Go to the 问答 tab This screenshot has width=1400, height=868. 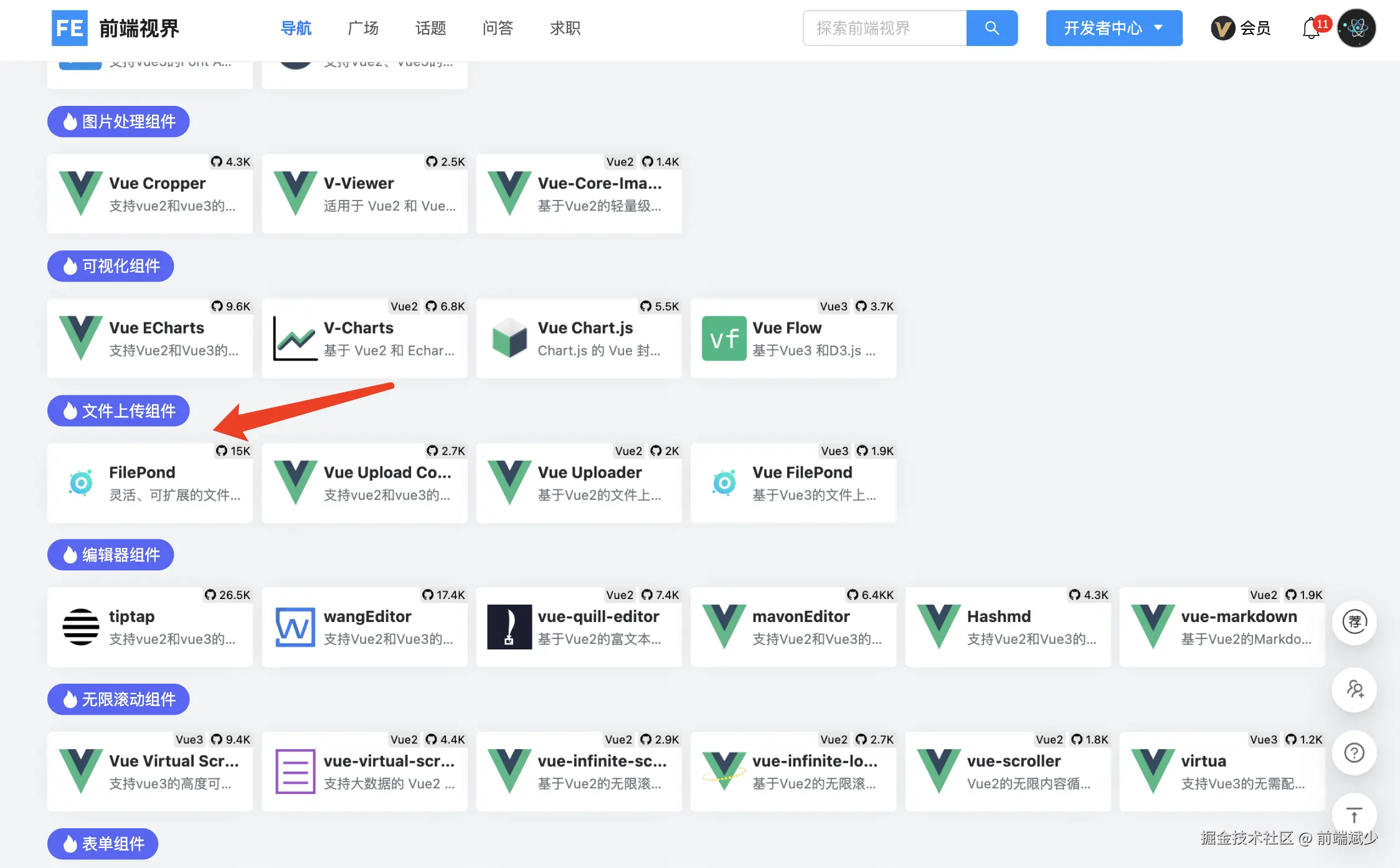click(498, 28)
